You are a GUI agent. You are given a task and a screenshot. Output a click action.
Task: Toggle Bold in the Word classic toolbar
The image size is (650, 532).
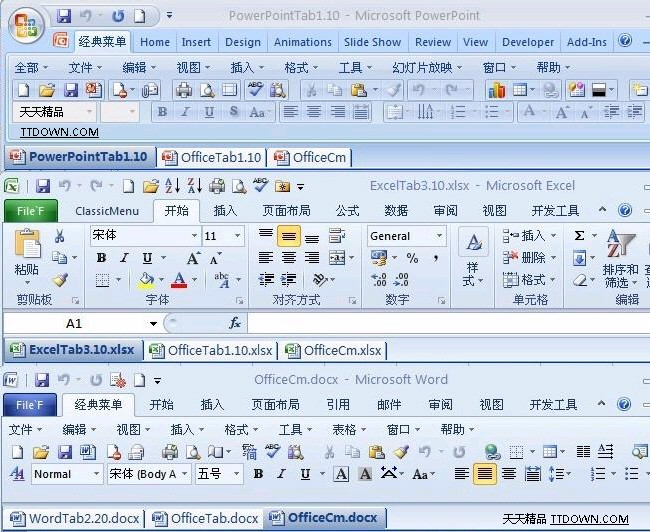258,474
